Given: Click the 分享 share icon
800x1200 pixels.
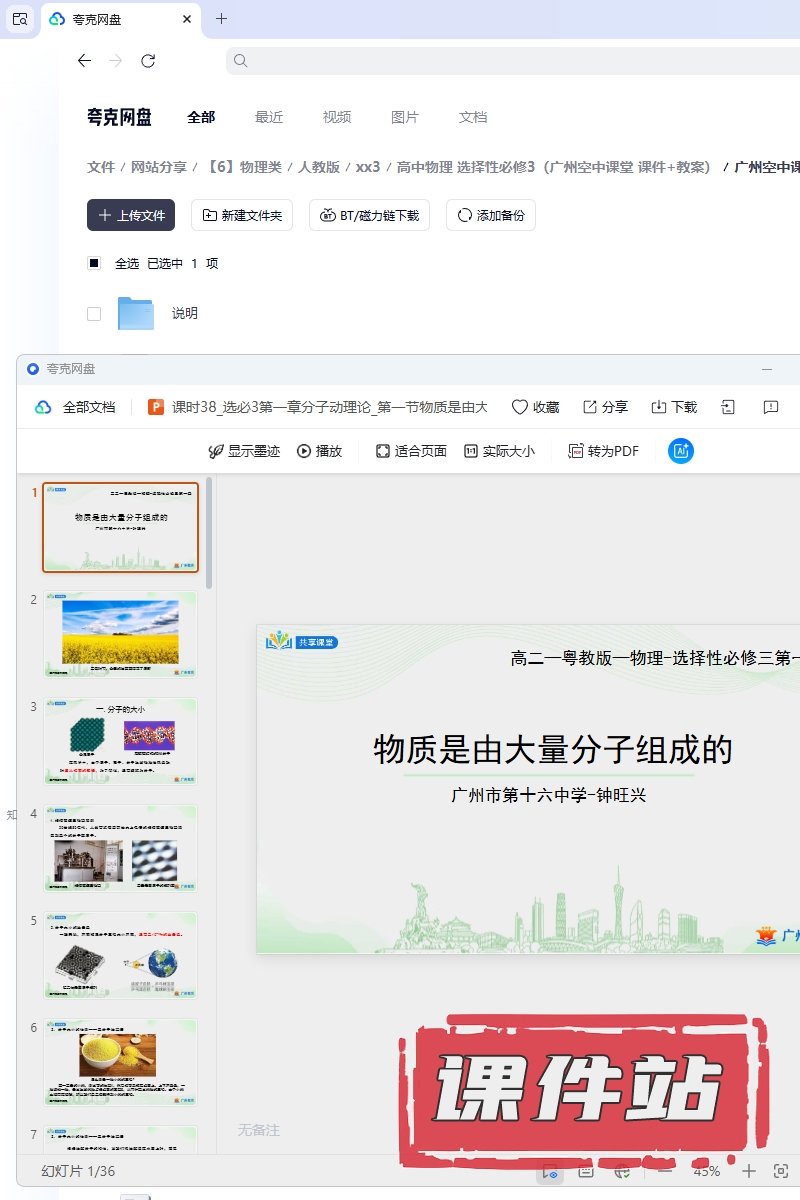Looking at the screenshot, I should pyautogui.click(x=590, y=407).
